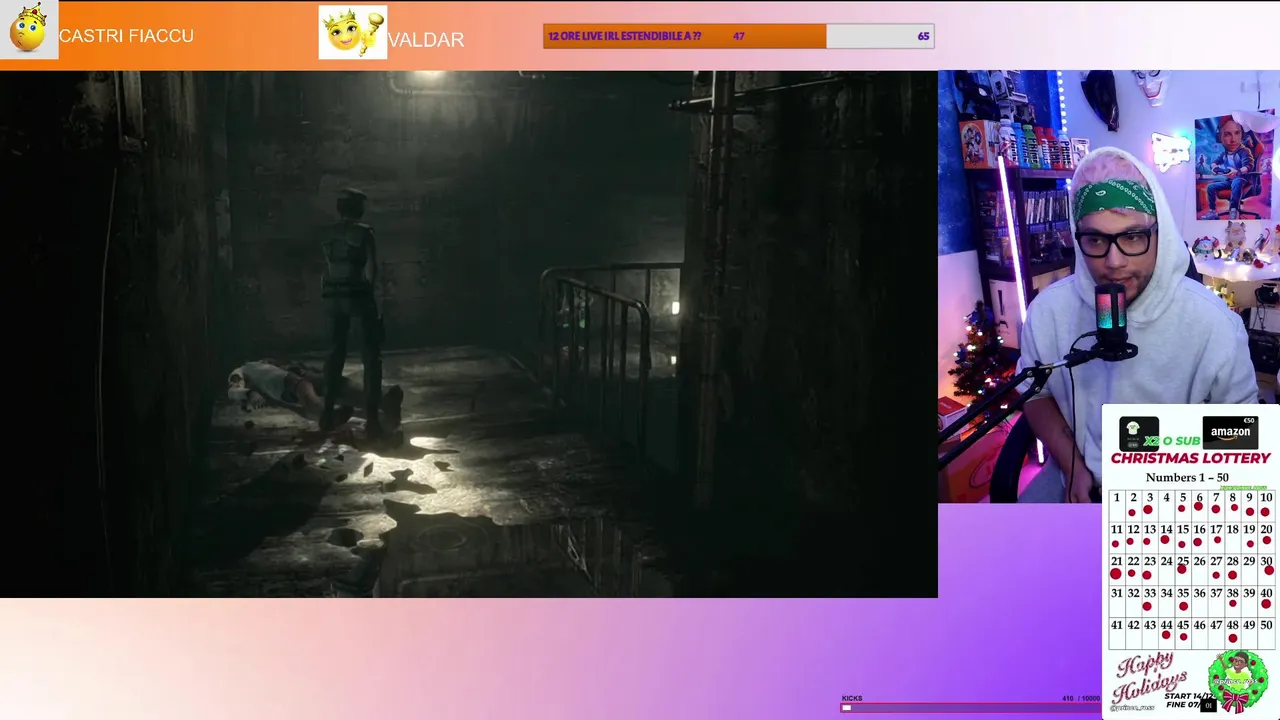Image resolution: width=1280 pixels, height=720 pixels.
Task: Click the t-shirt image in lottery panel
Action: pos(1138,433)
